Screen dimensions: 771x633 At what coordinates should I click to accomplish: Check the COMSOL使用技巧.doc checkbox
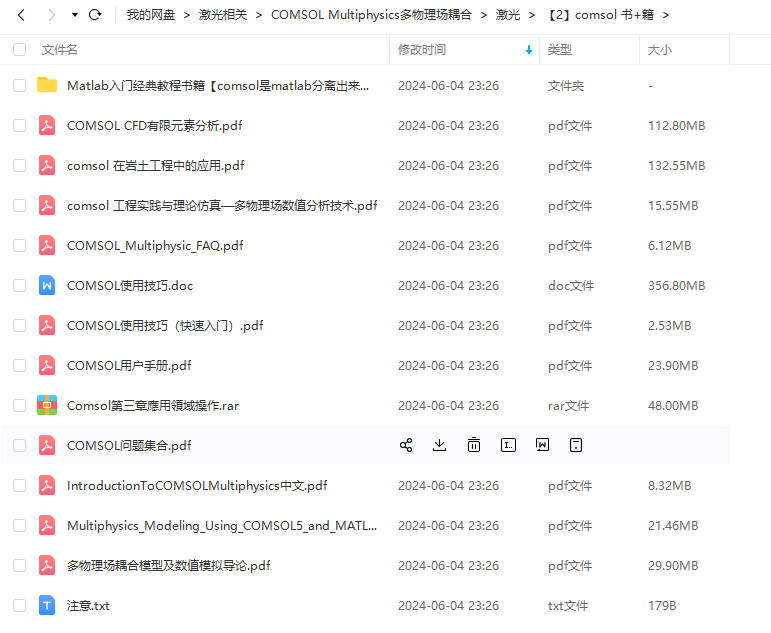point(20,285)
